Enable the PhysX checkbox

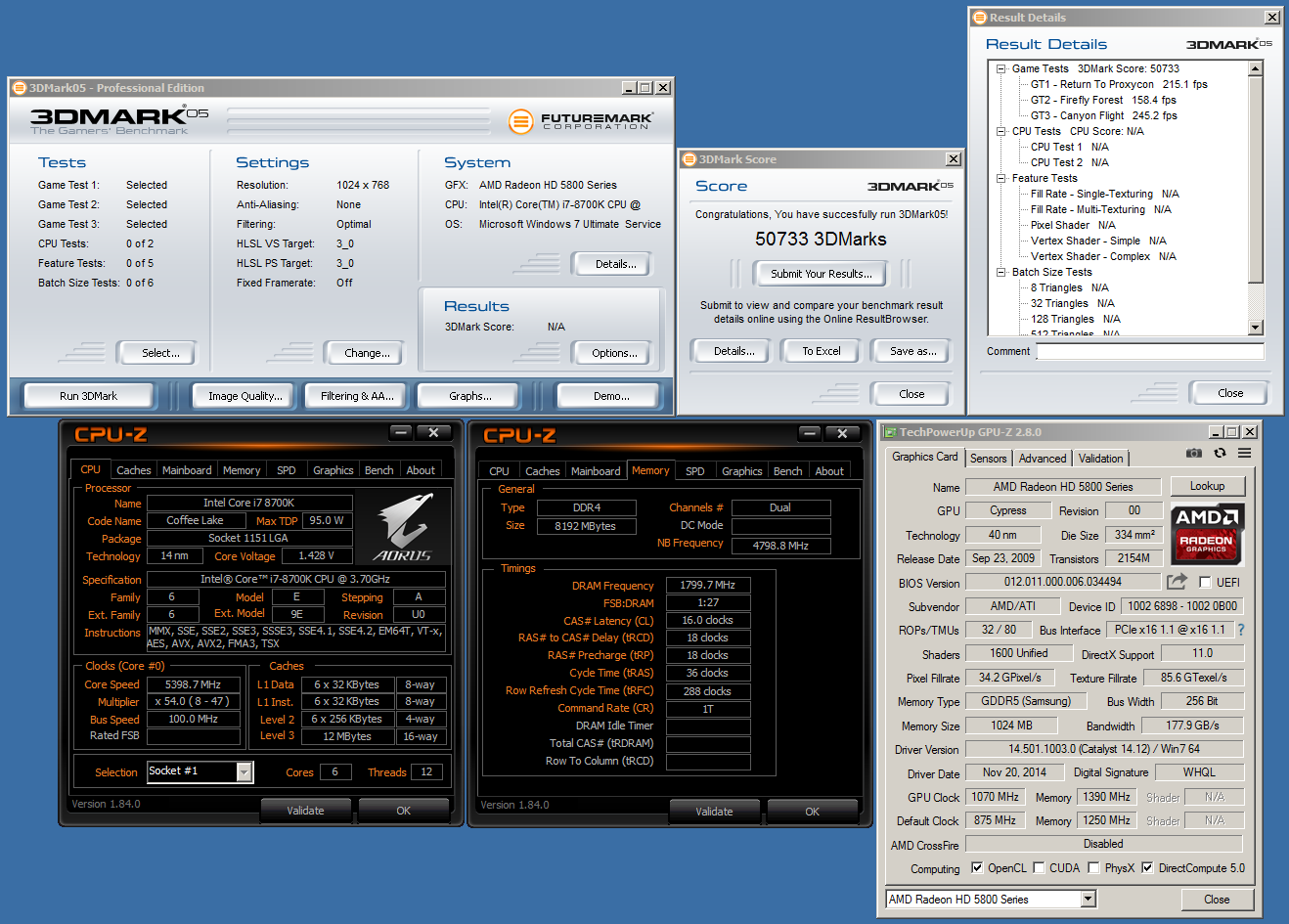coord(1094,868)
